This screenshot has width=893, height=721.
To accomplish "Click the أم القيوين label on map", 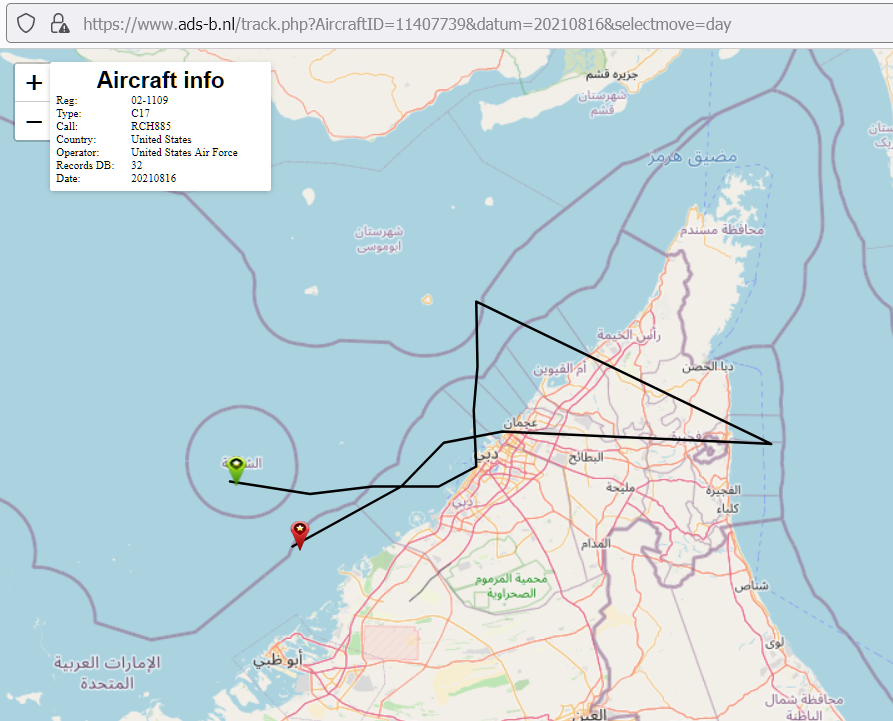I will point(560,369).
